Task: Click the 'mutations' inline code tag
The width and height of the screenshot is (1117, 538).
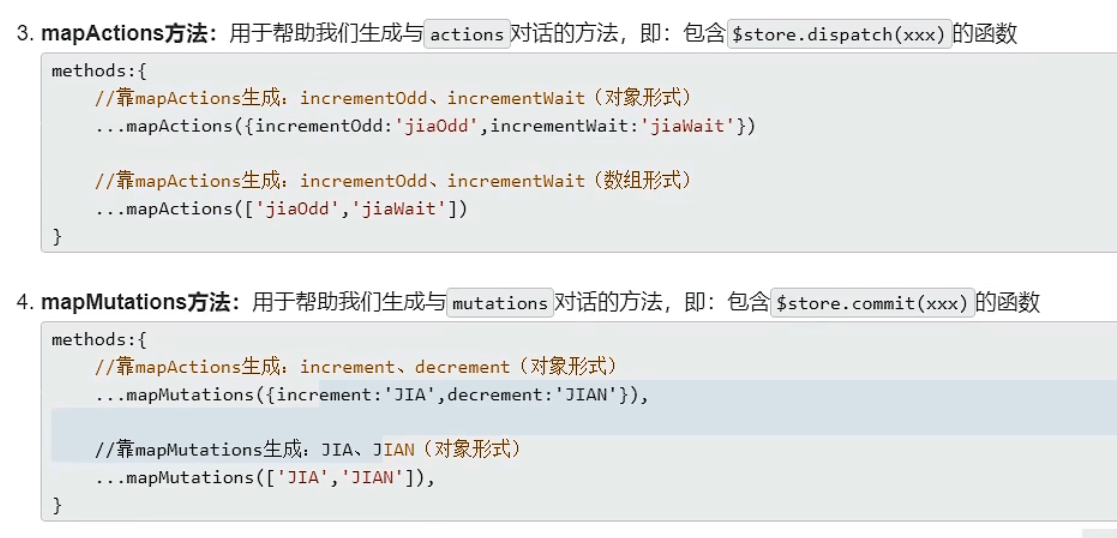Action: pos(500,303)
